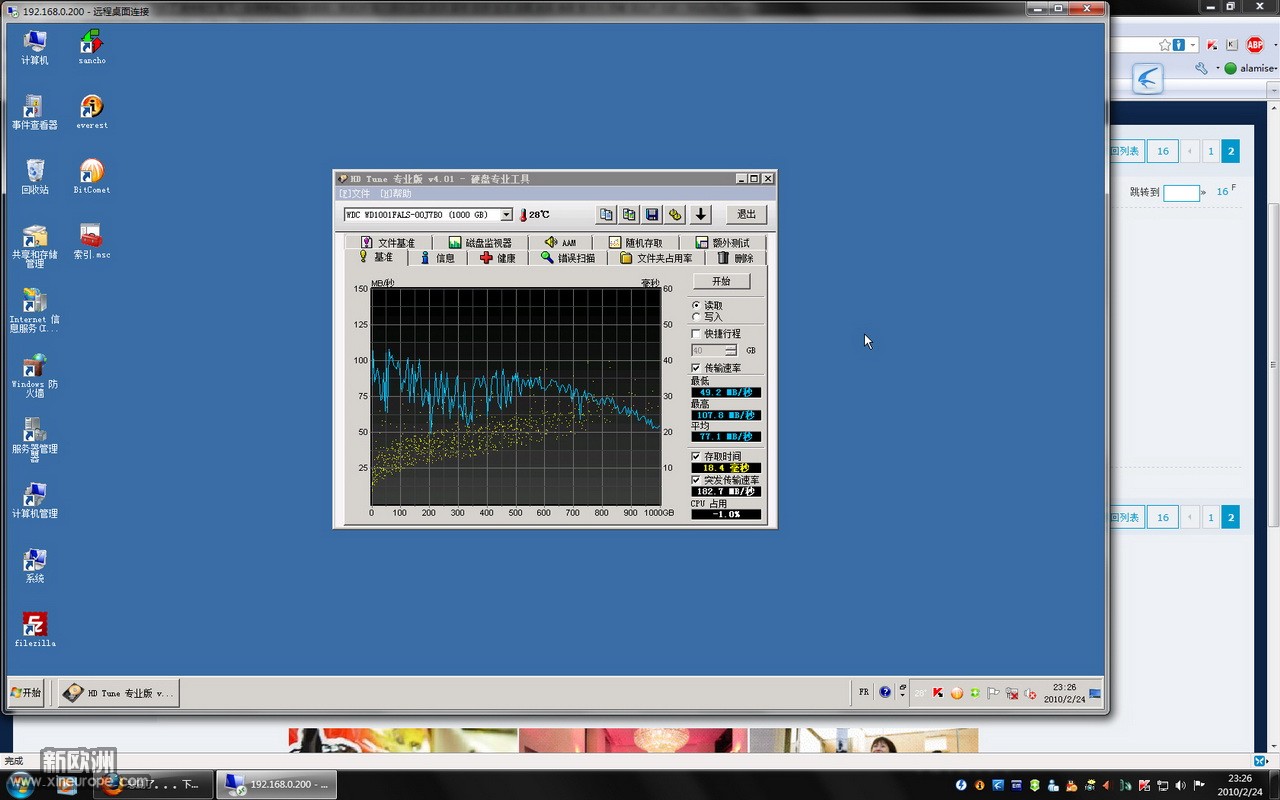This screenshot has height=800, width=1280.
Task: Click the 跳转到 page number input field
Action: 1181,193
